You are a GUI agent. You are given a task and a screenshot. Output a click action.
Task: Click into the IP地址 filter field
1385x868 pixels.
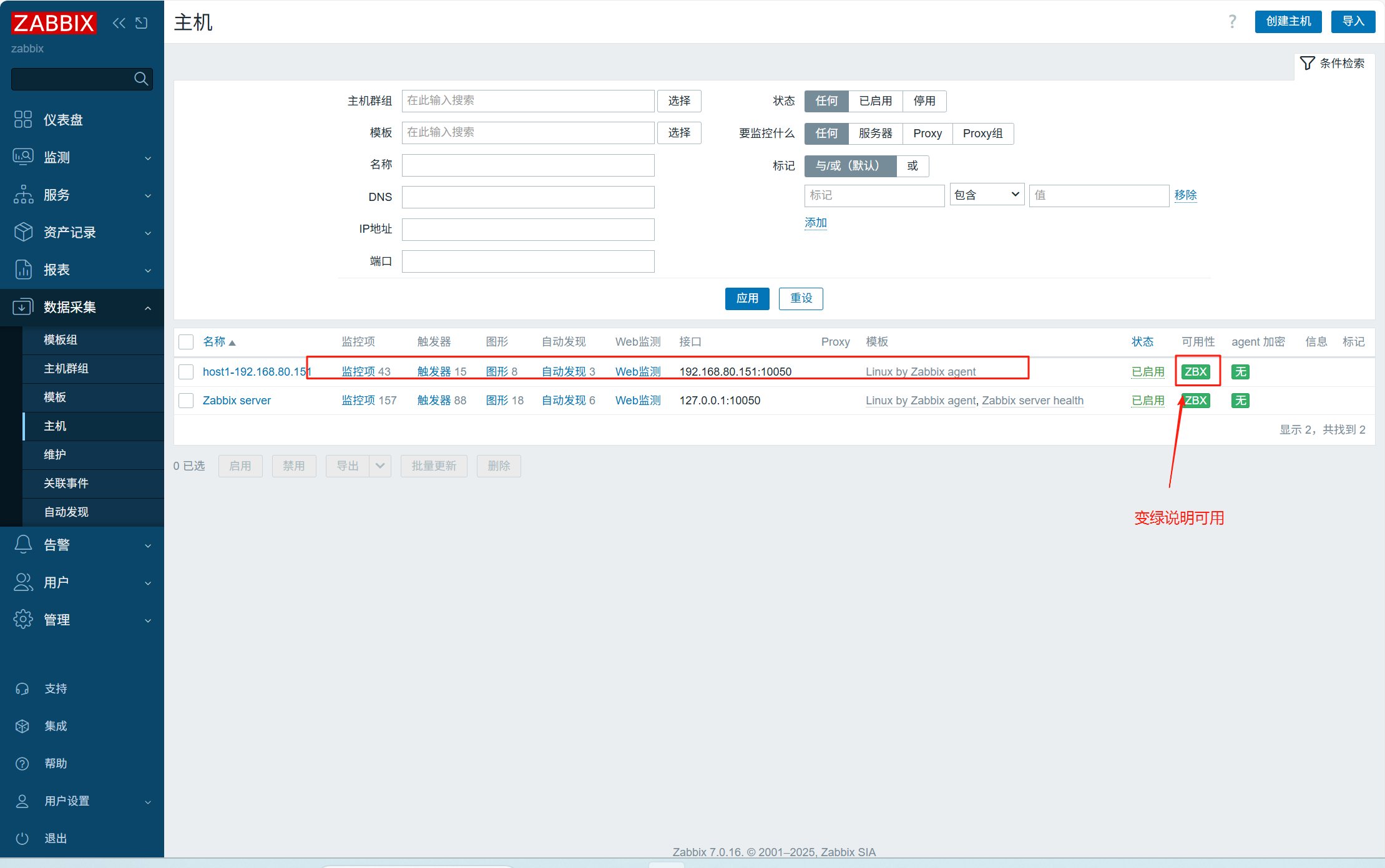coord(528,229)
